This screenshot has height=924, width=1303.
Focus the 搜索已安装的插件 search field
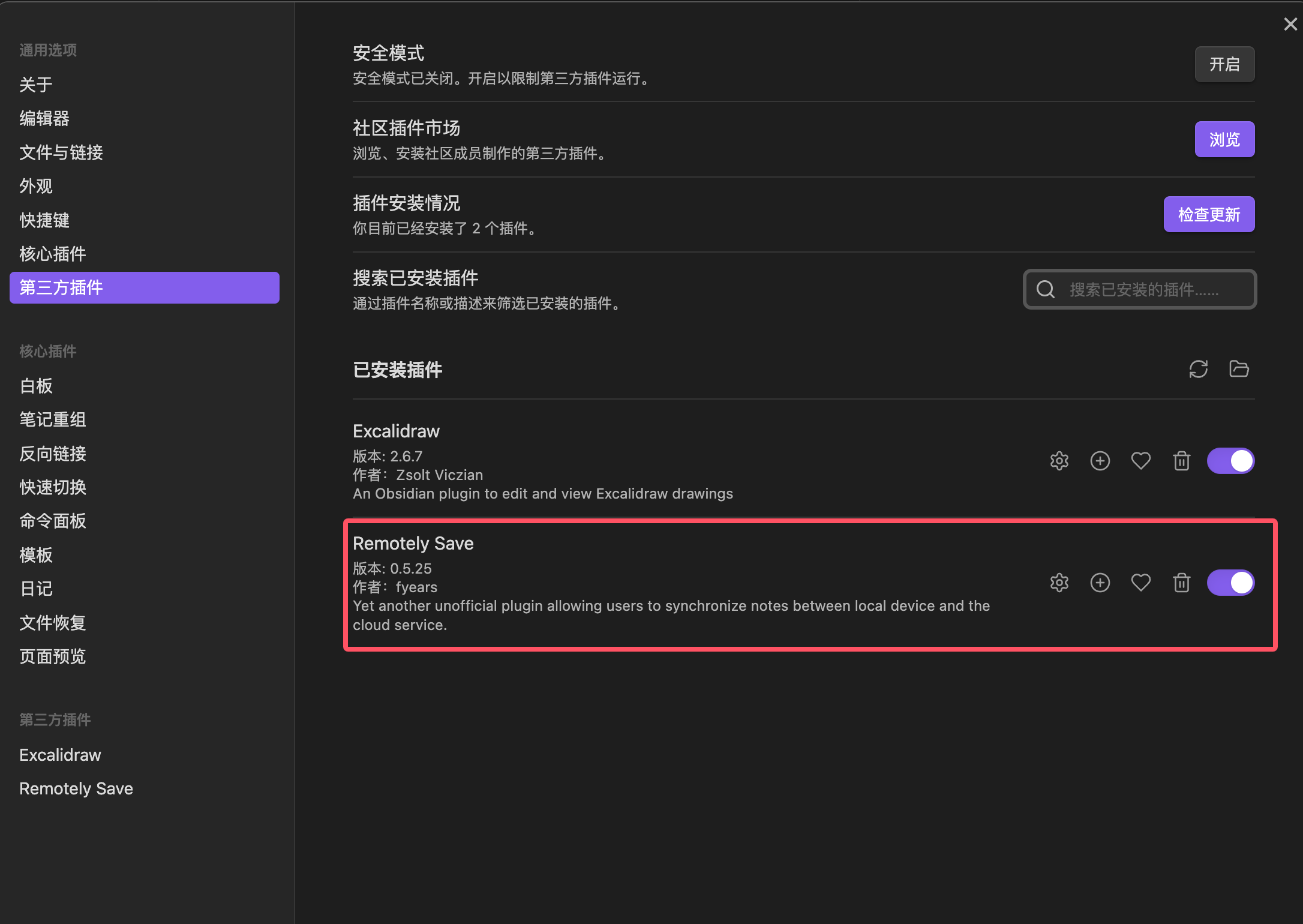click(1140, 289)
